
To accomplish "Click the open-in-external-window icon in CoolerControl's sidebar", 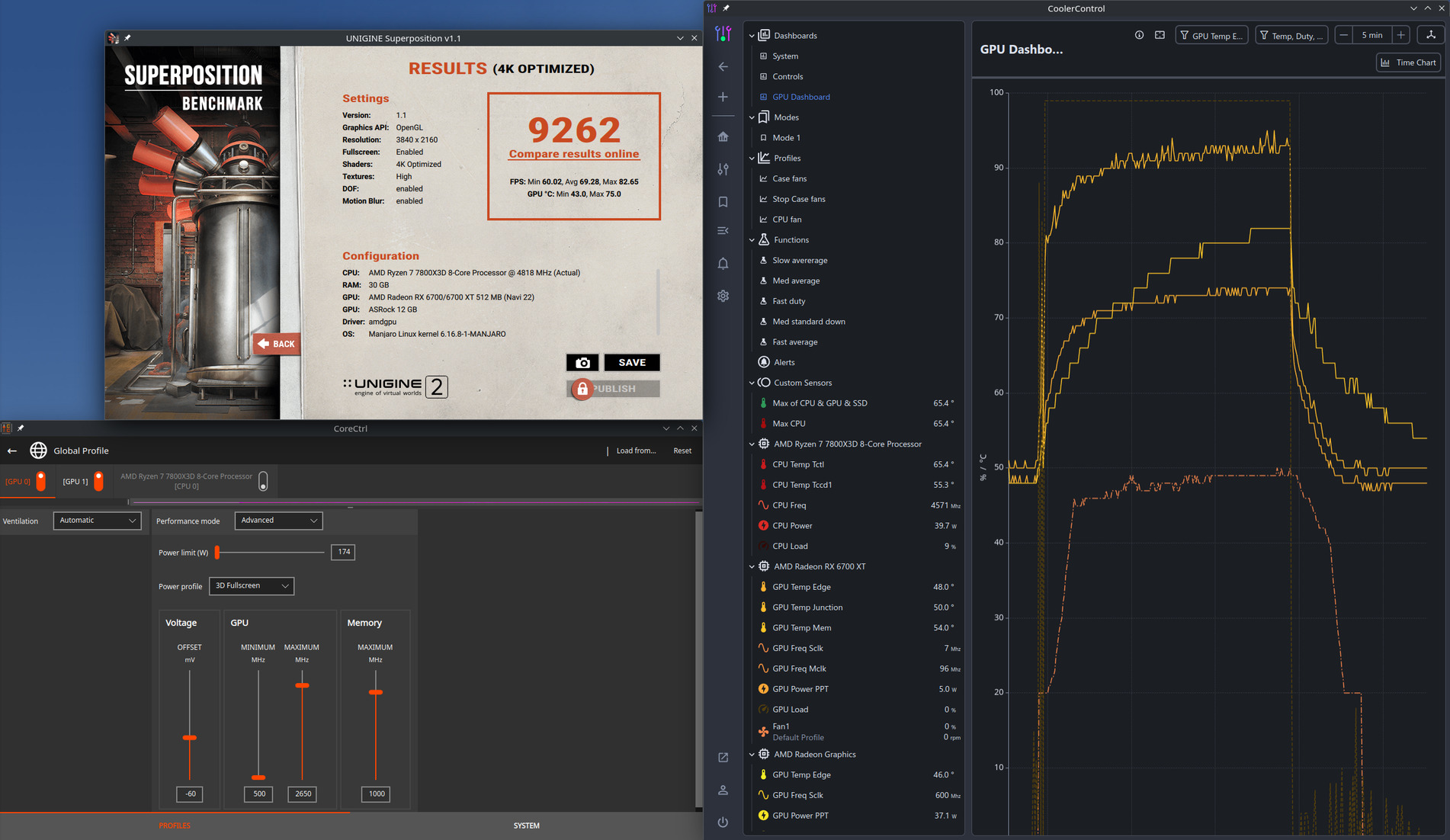I will (x=723, y=757).
